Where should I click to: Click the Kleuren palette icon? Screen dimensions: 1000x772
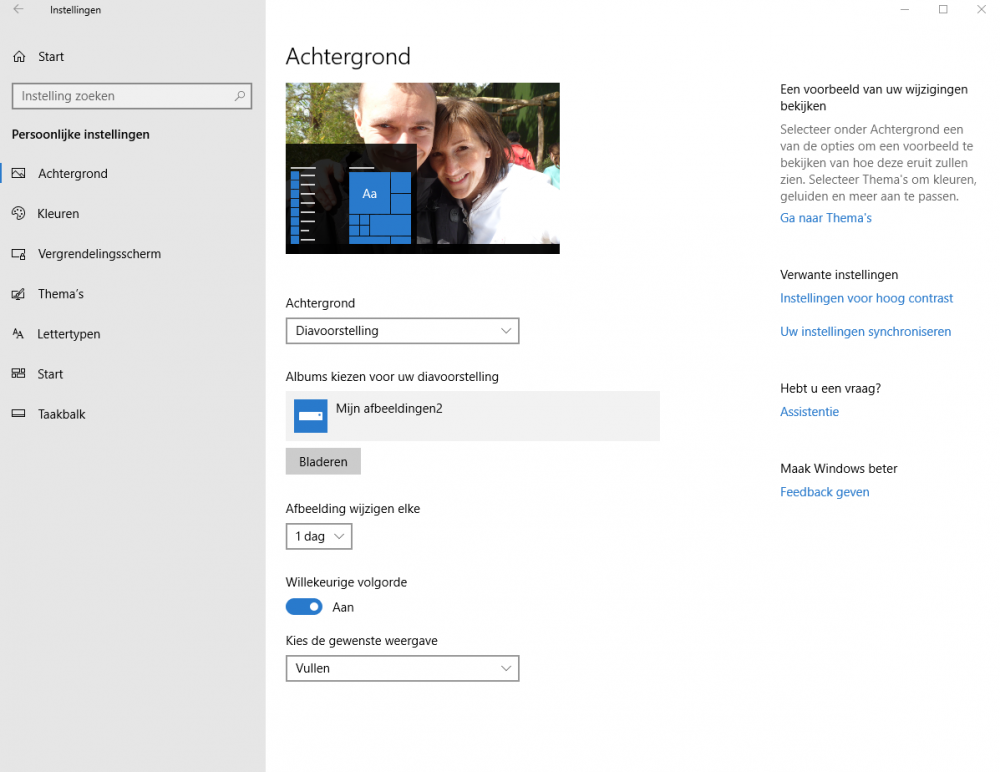pyautogui.click(x=18, y=214)
